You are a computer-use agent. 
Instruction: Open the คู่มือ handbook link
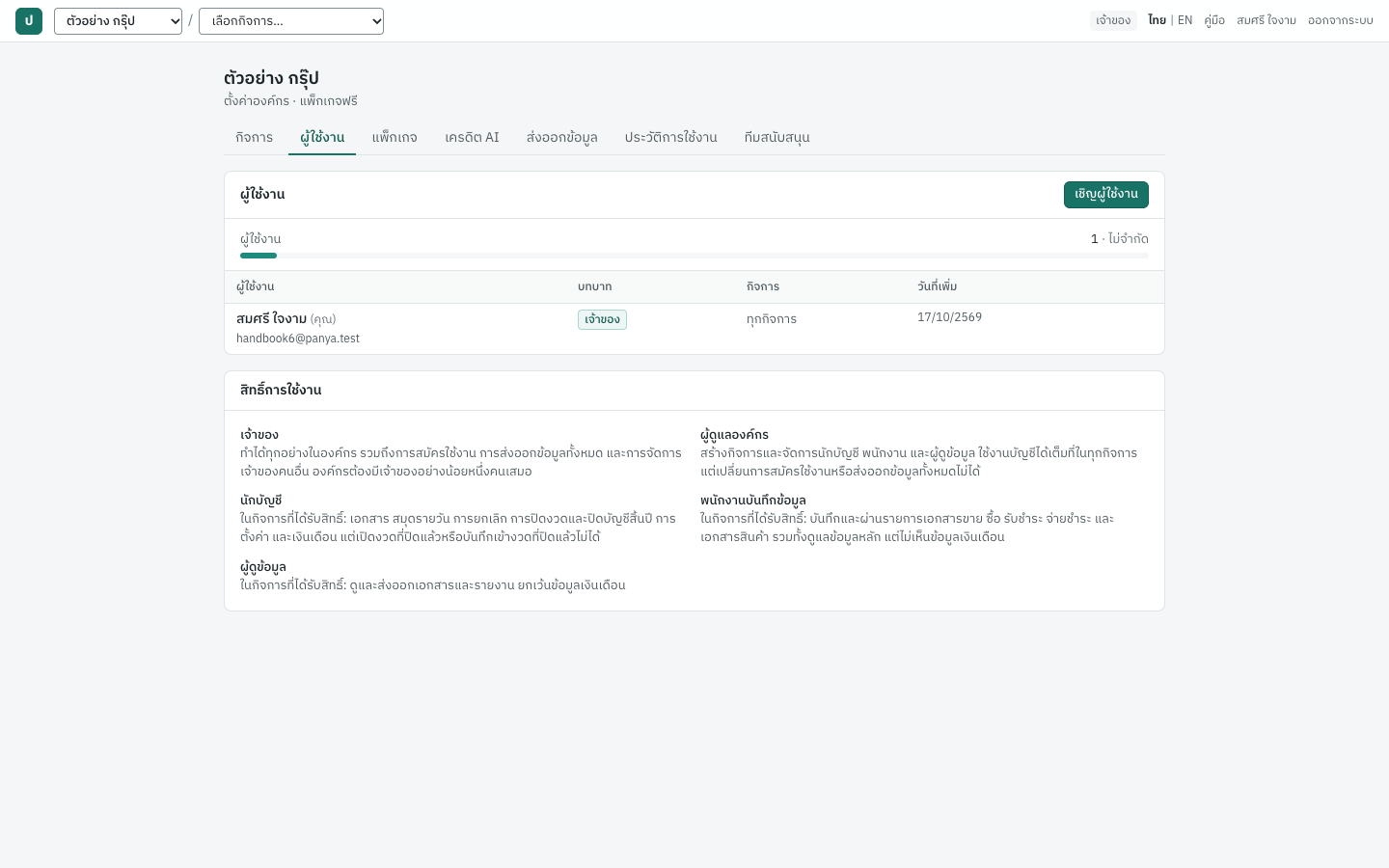click(1214, 20)
